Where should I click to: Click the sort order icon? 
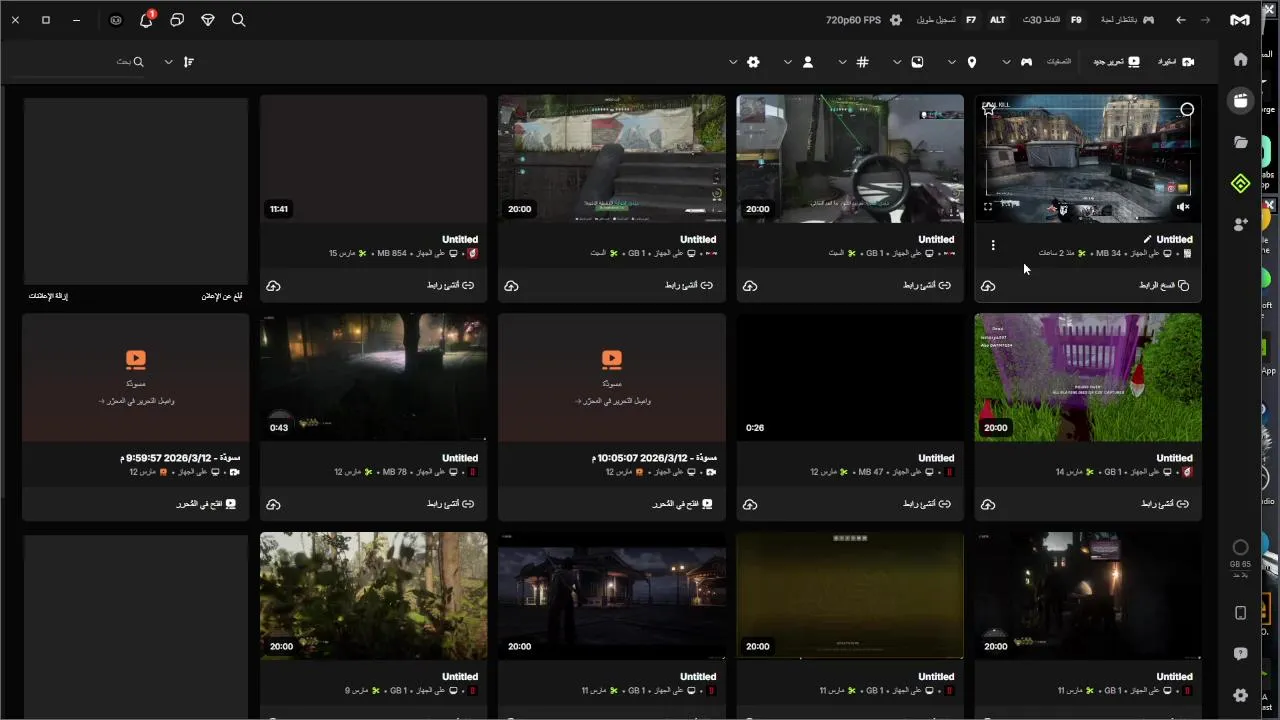189,62
